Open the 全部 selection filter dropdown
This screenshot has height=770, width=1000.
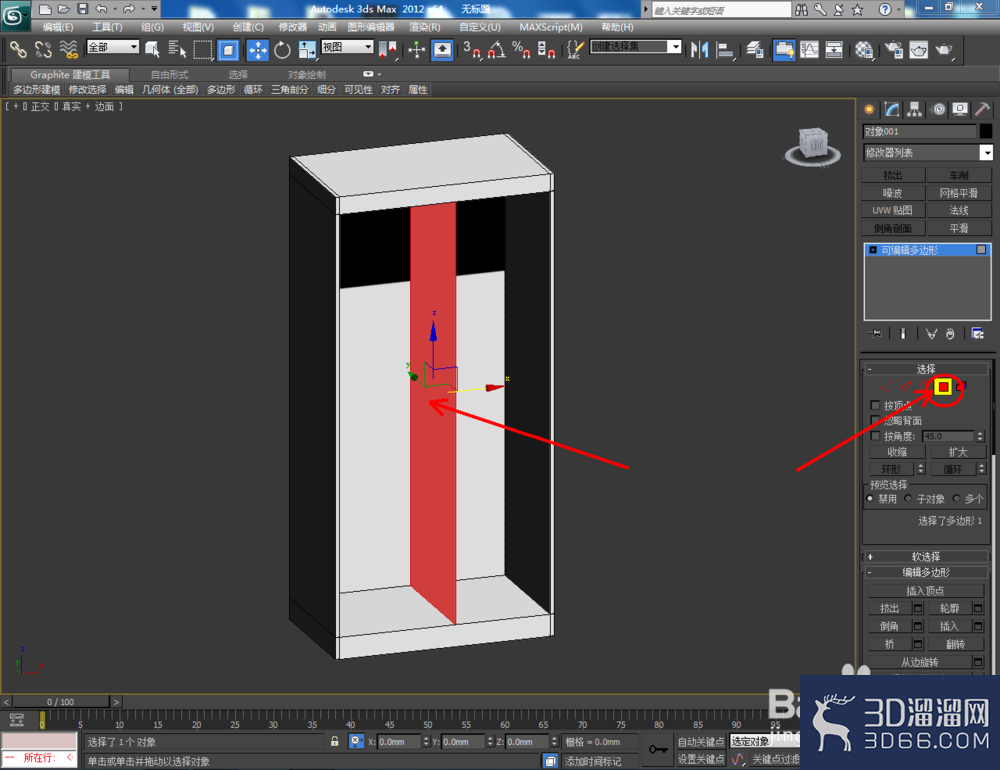113,47
